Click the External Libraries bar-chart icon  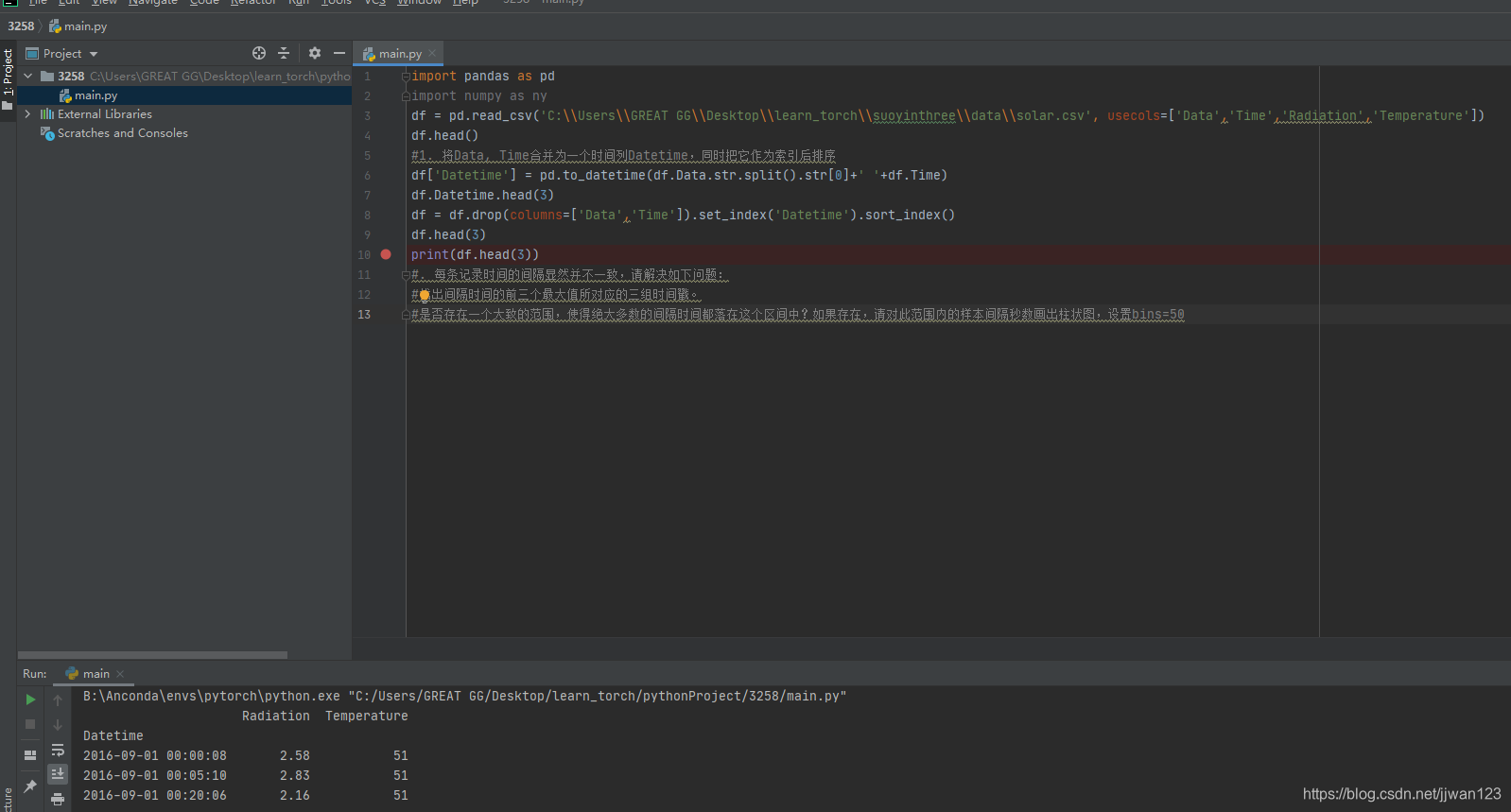pos(47,114)
